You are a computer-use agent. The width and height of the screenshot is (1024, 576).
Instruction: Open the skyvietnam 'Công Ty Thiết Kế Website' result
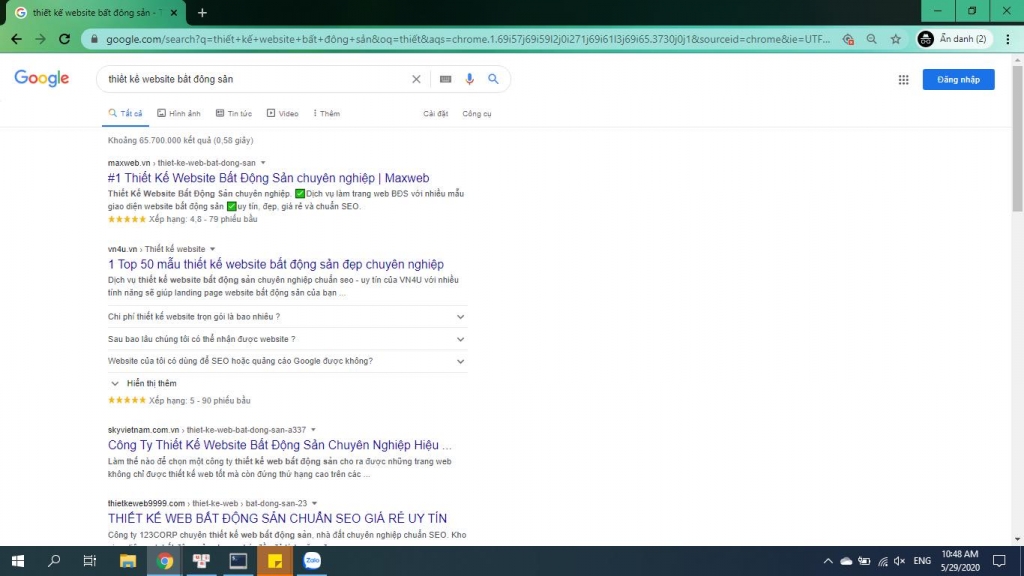pos(280,445)
